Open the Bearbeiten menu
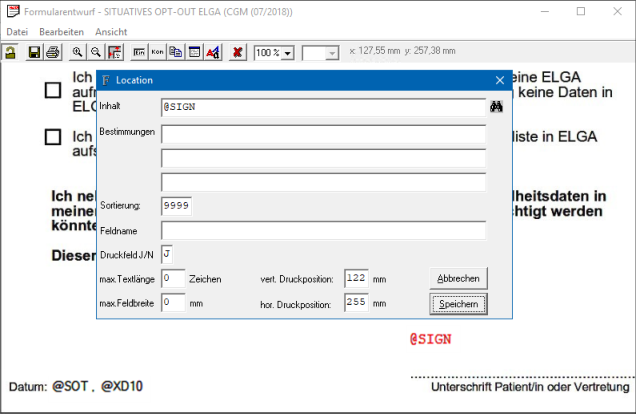Image resolution: width=636 pixels, height=414 pixels. [x=61, y=32]
